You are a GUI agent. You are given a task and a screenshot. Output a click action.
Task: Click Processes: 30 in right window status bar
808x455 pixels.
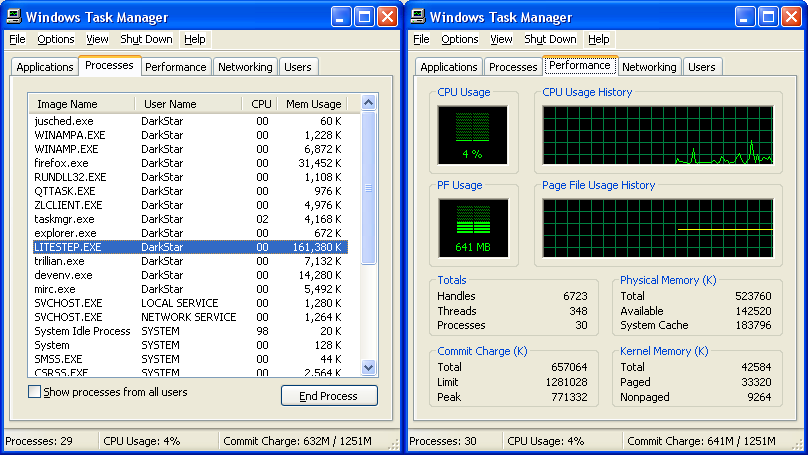[443, 441]
